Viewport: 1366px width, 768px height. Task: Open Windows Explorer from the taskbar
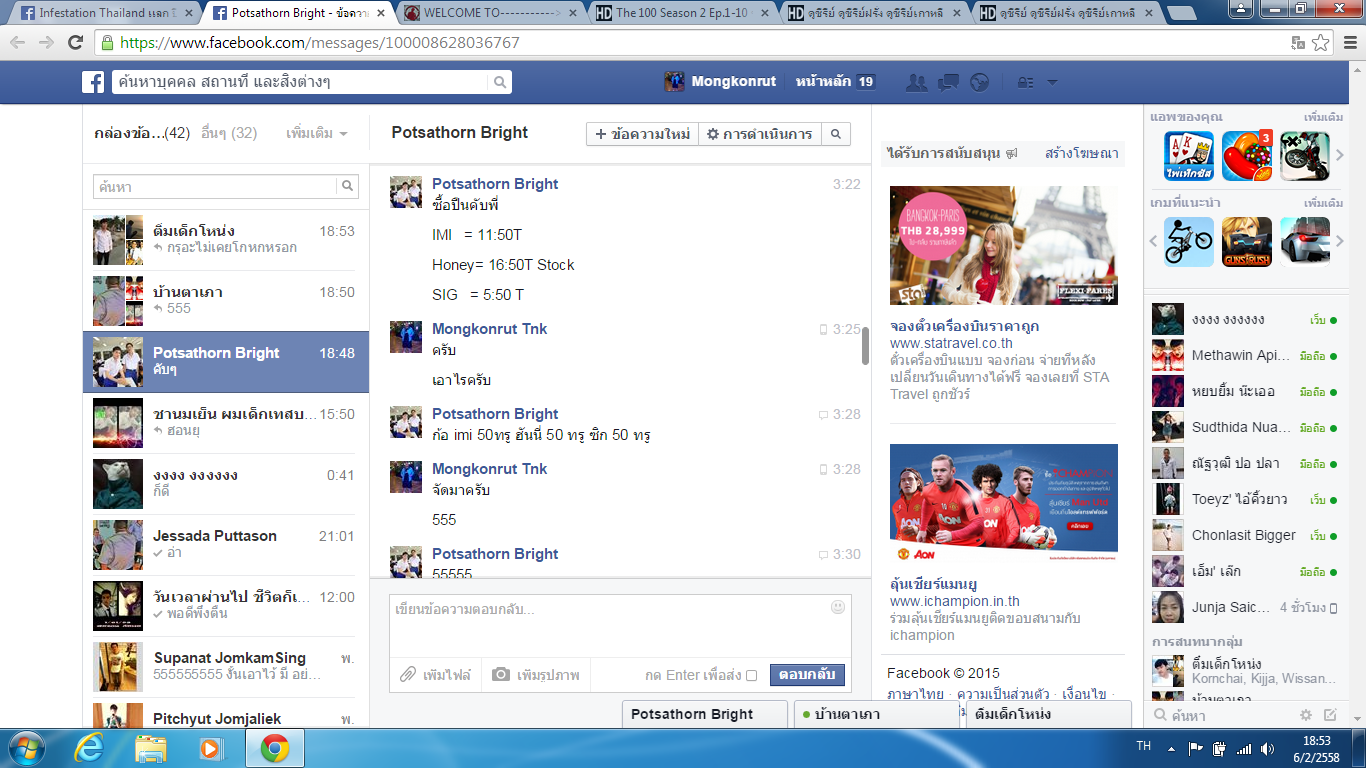tap(151, 747)
